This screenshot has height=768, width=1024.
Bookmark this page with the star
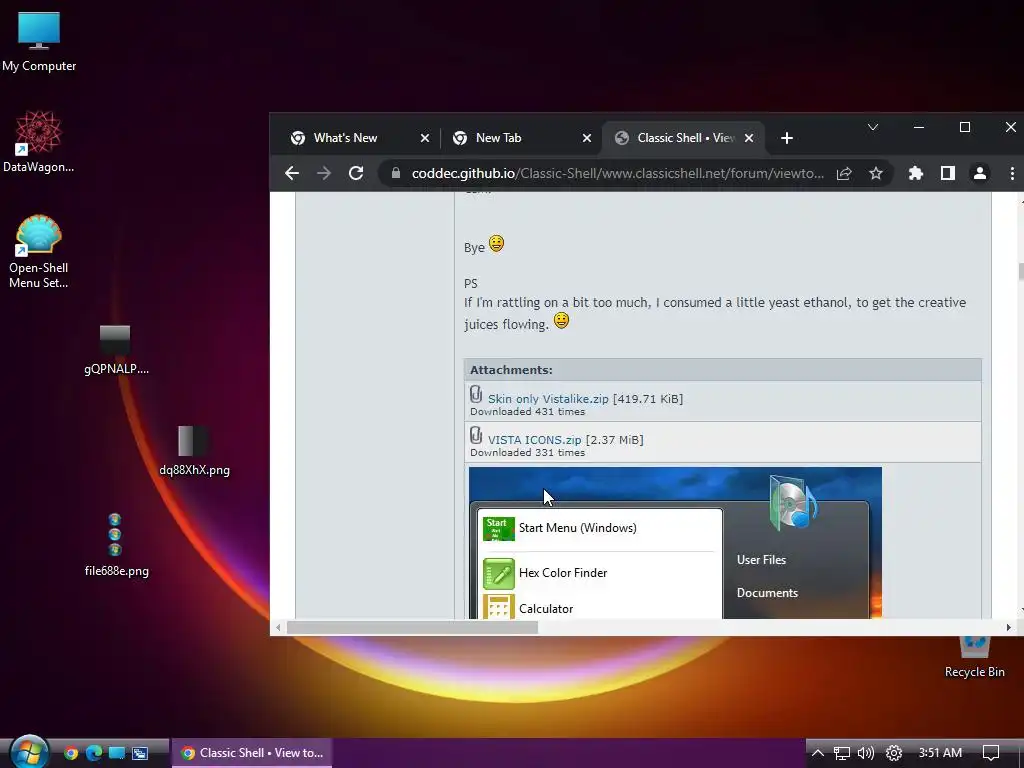click(x=876, y=173)
